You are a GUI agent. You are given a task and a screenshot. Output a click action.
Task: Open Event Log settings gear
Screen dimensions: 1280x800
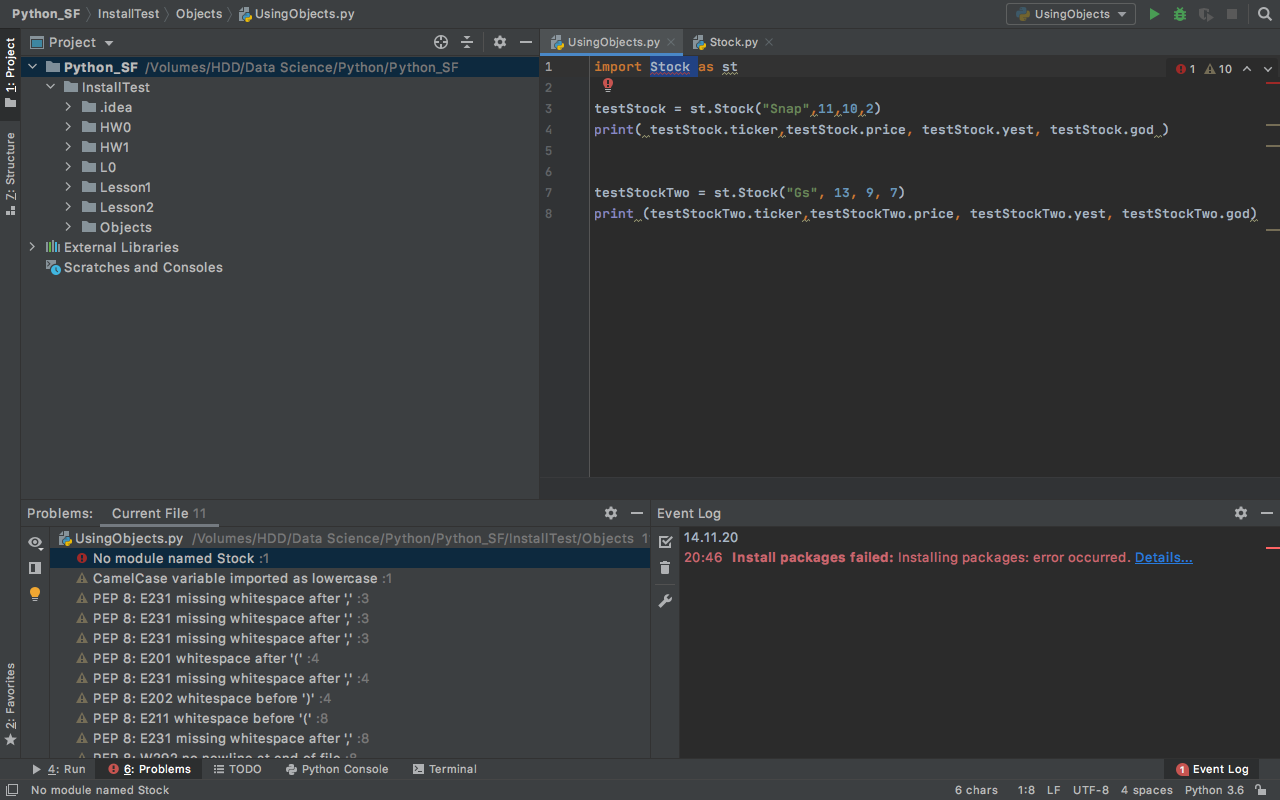click(x=1241, y=513)
